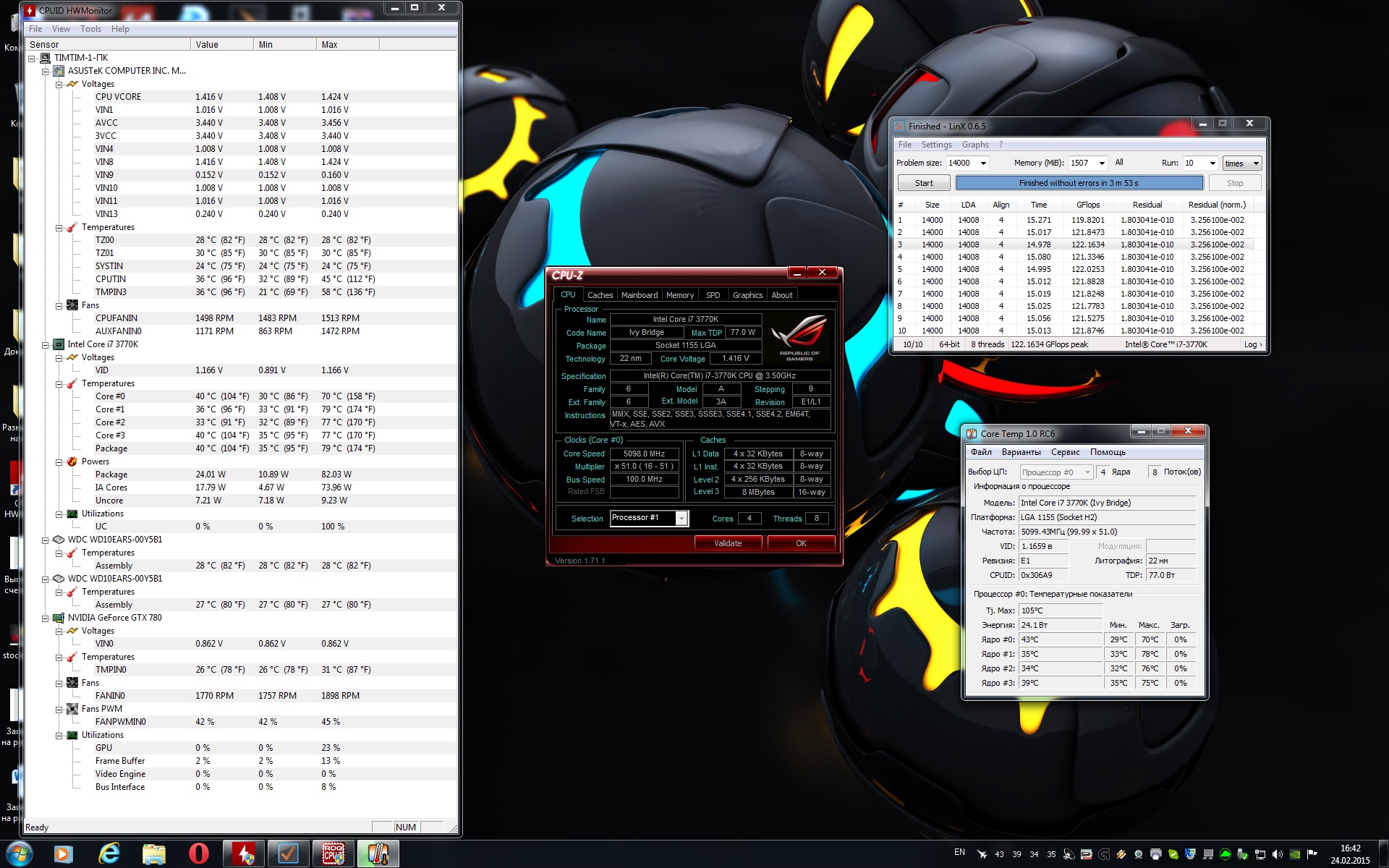Click the Logitech G tray icon

pyautogui.click(x=1103, y=854)
